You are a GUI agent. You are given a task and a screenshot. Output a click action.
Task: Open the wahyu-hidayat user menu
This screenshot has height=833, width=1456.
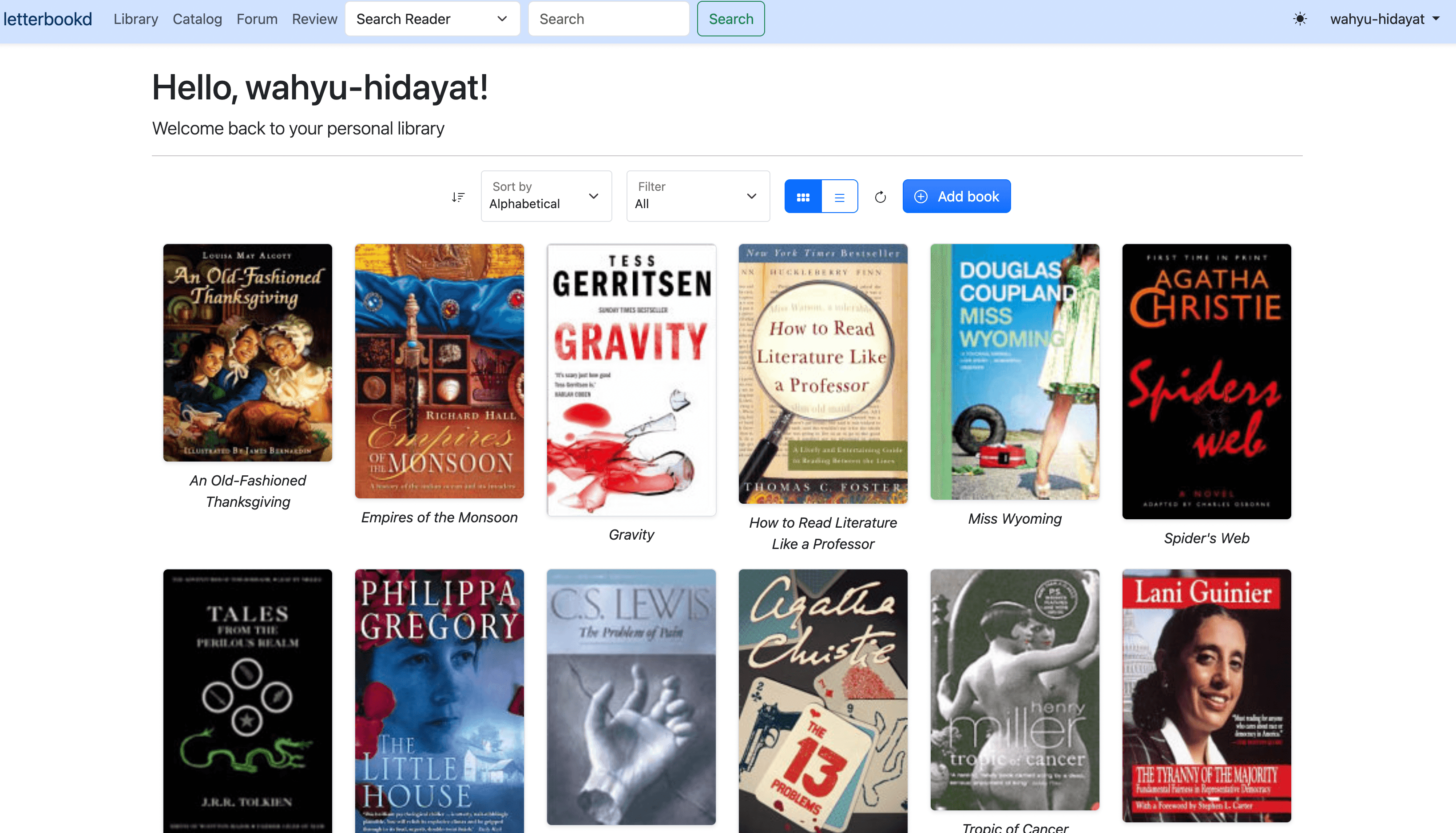click(1385, 19)
